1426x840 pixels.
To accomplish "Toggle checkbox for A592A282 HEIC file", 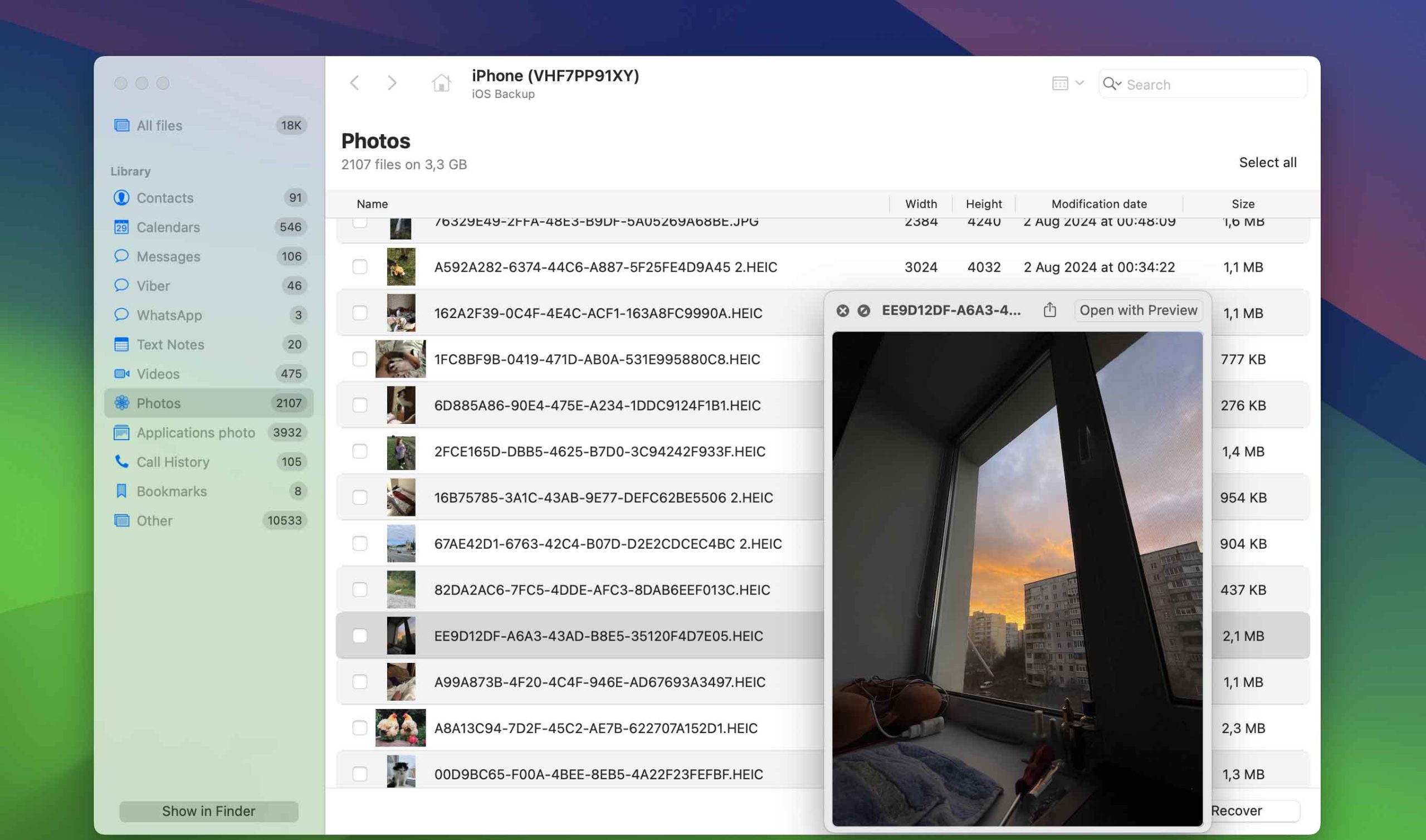I will coord(359,267).
